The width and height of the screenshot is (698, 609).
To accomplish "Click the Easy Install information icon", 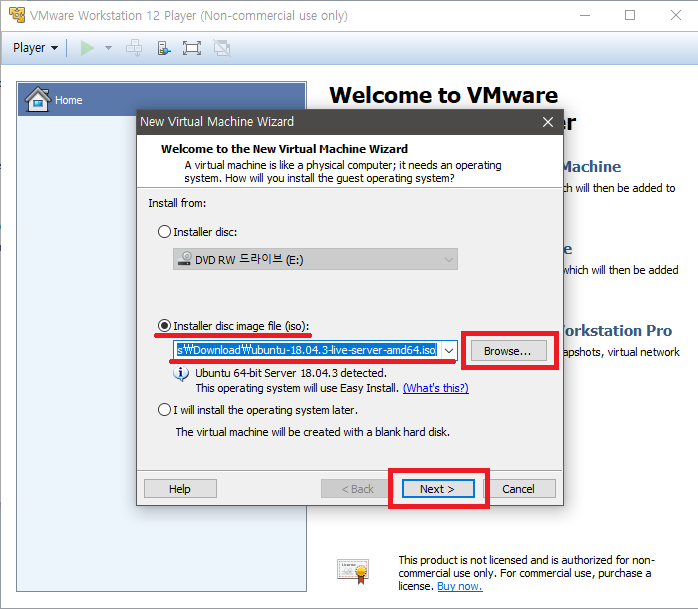I will (181, 373).
